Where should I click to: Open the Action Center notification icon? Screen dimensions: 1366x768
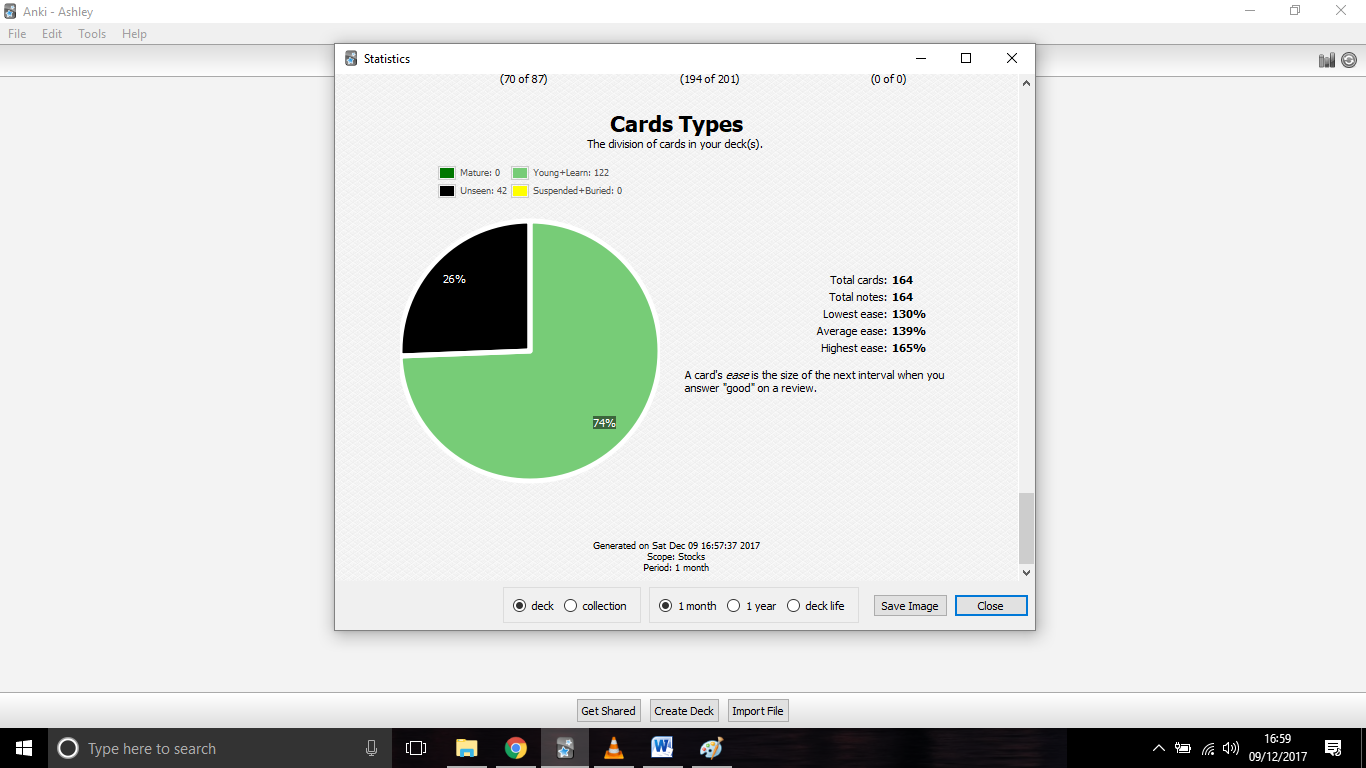1333,748
